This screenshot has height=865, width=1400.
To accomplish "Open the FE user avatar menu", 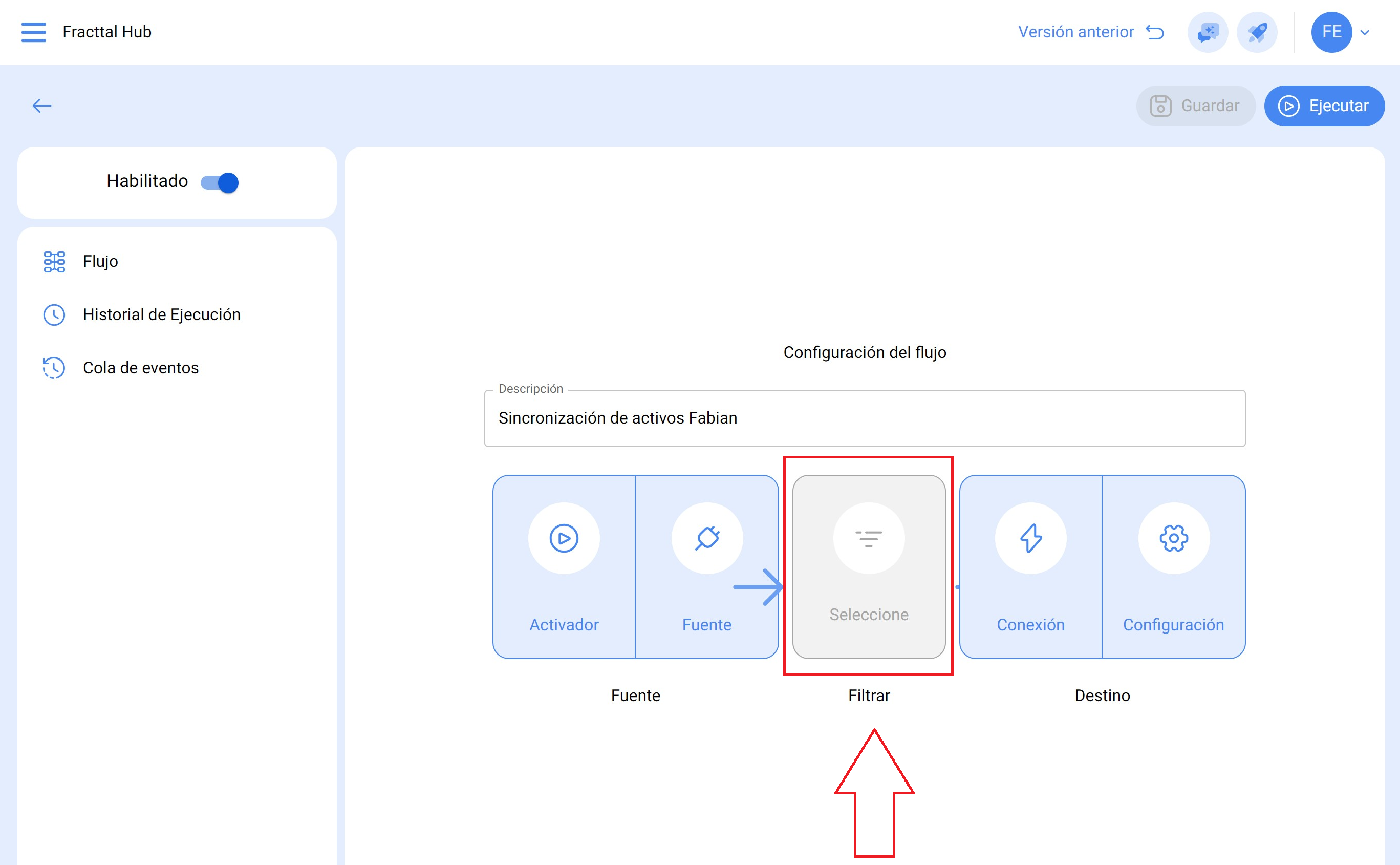I will tap(1331, 32).
